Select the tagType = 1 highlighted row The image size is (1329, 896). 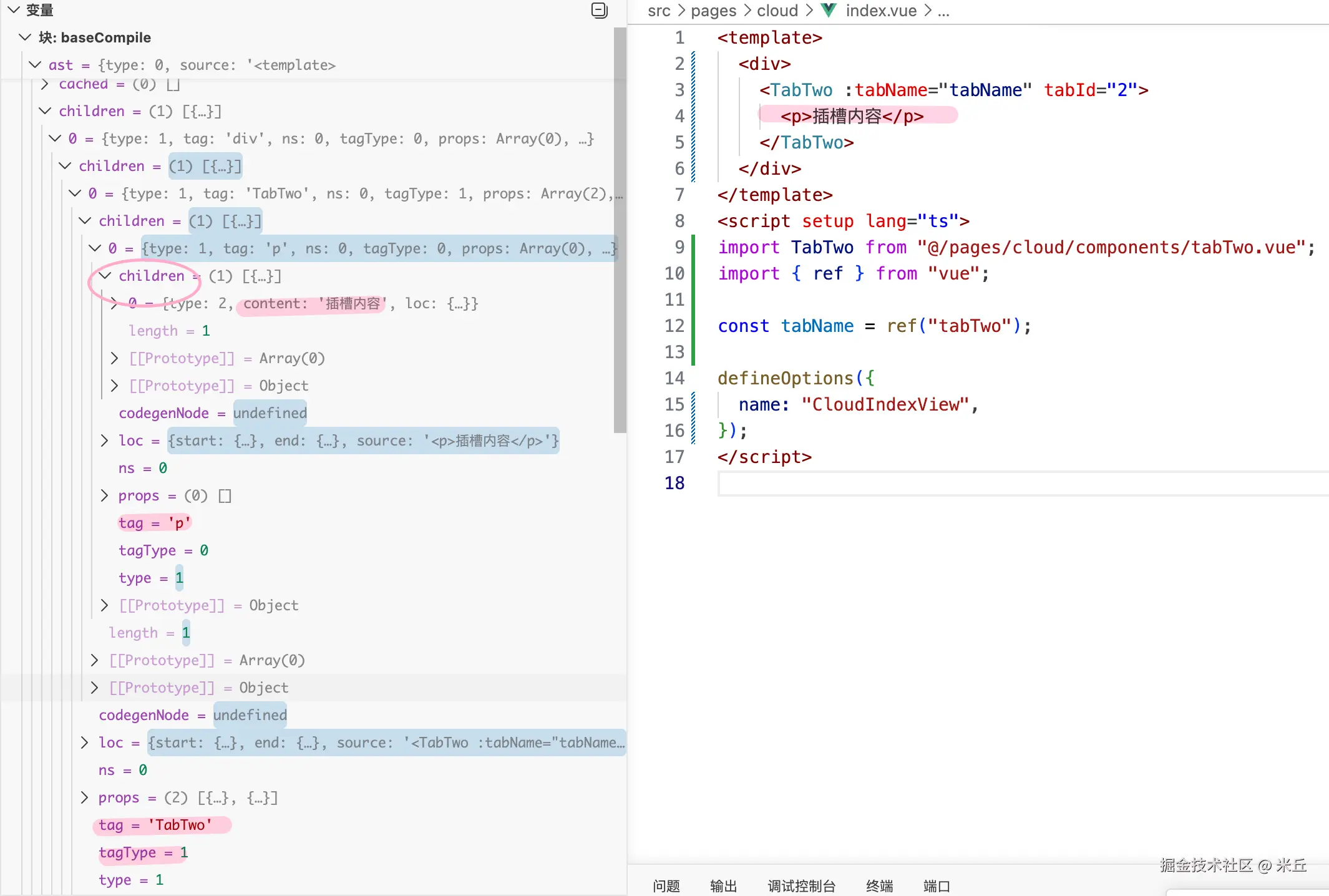coord(142,852)
